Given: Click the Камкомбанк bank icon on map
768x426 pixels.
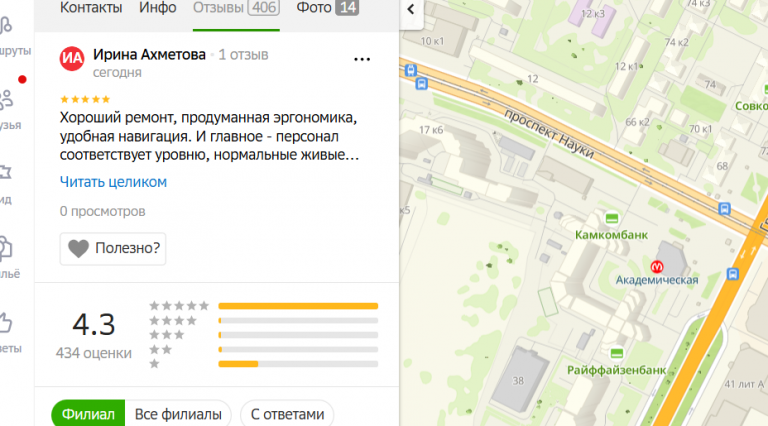Looking at the screenshot, I should (x=612, y=218).
